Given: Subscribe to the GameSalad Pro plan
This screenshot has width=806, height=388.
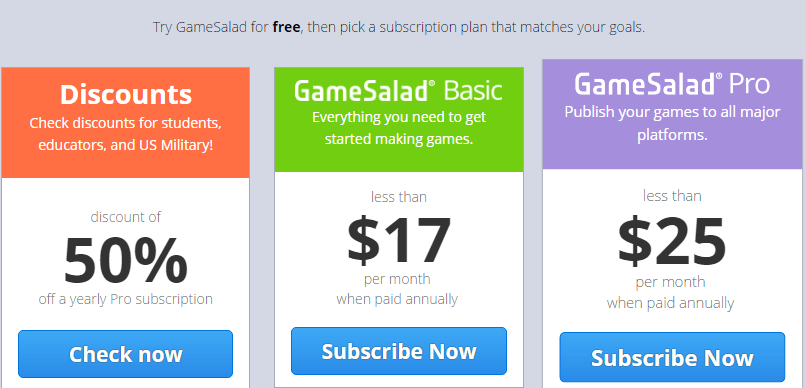Looking at the screenshot, I should pyautogui.click(x=672, y=357).
